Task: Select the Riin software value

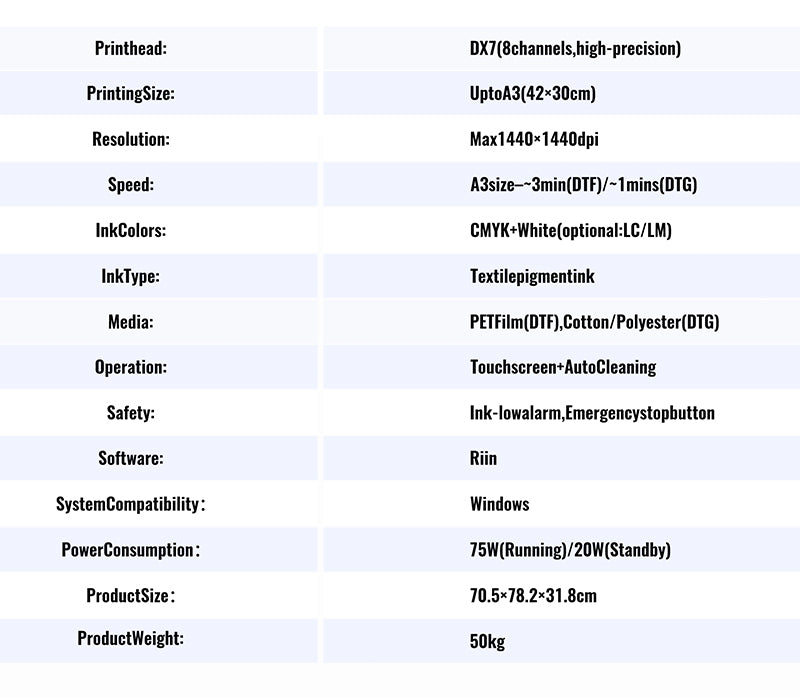Action: pos(483,459)
